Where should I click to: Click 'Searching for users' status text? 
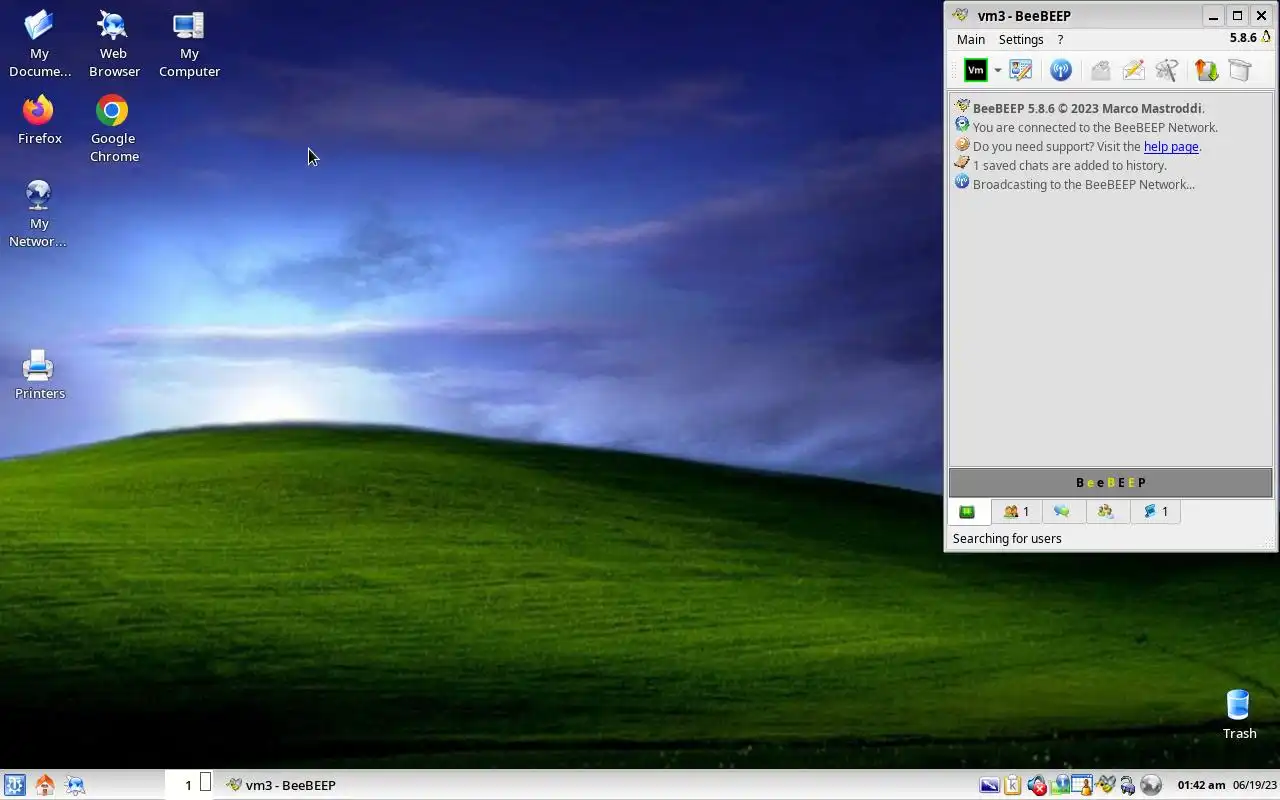1007,539
